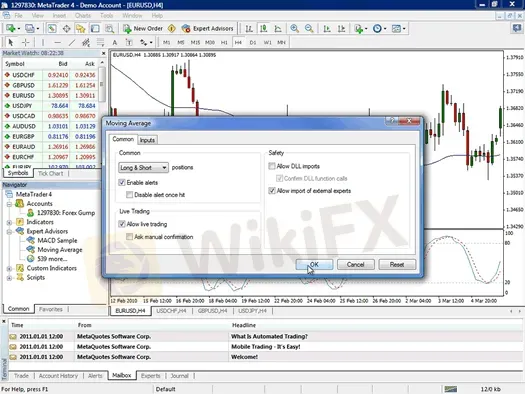This screenshot has height=394, width=525.
Task: Expand the Custom Indicators tree node
Action: tap(9, 268)
